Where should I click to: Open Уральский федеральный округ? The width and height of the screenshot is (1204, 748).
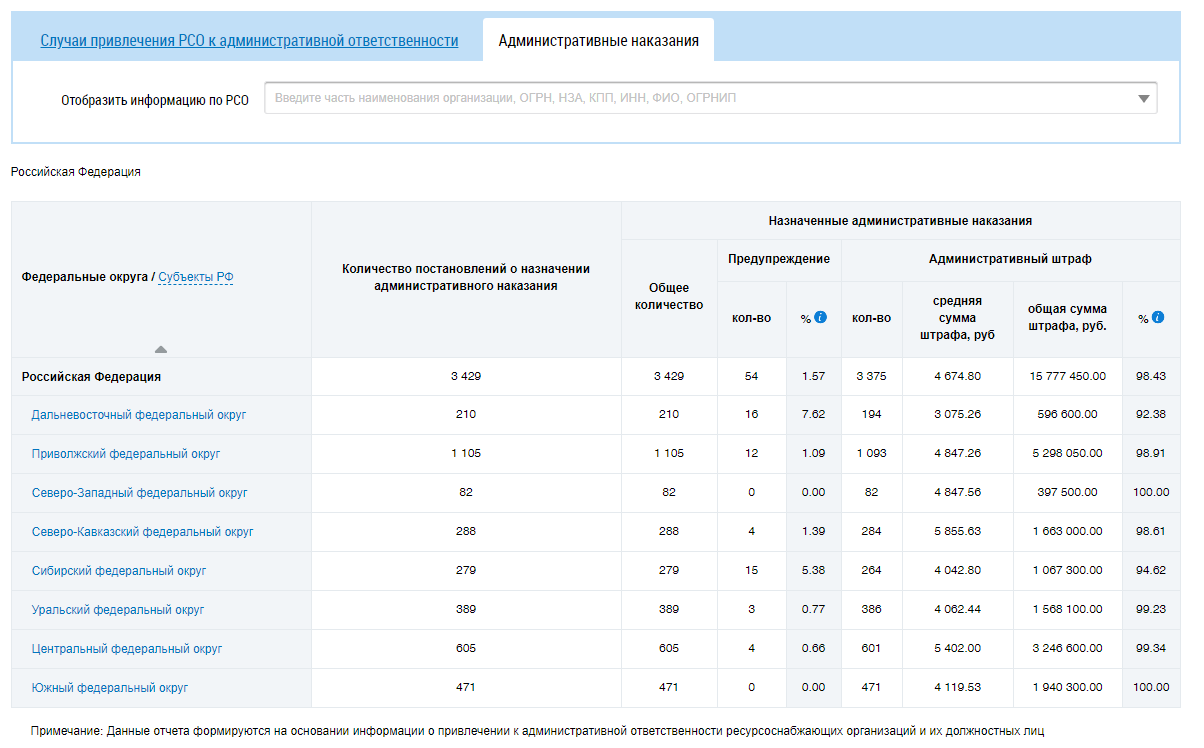click(118, 610)
